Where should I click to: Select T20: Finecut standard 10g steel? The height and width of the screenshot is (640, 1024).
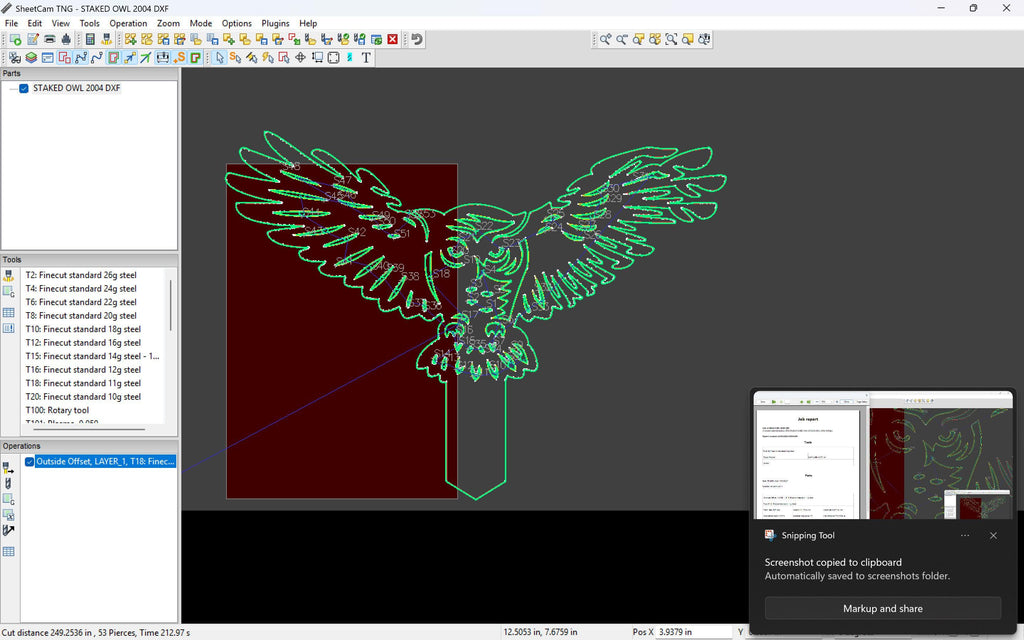(83, 396)
